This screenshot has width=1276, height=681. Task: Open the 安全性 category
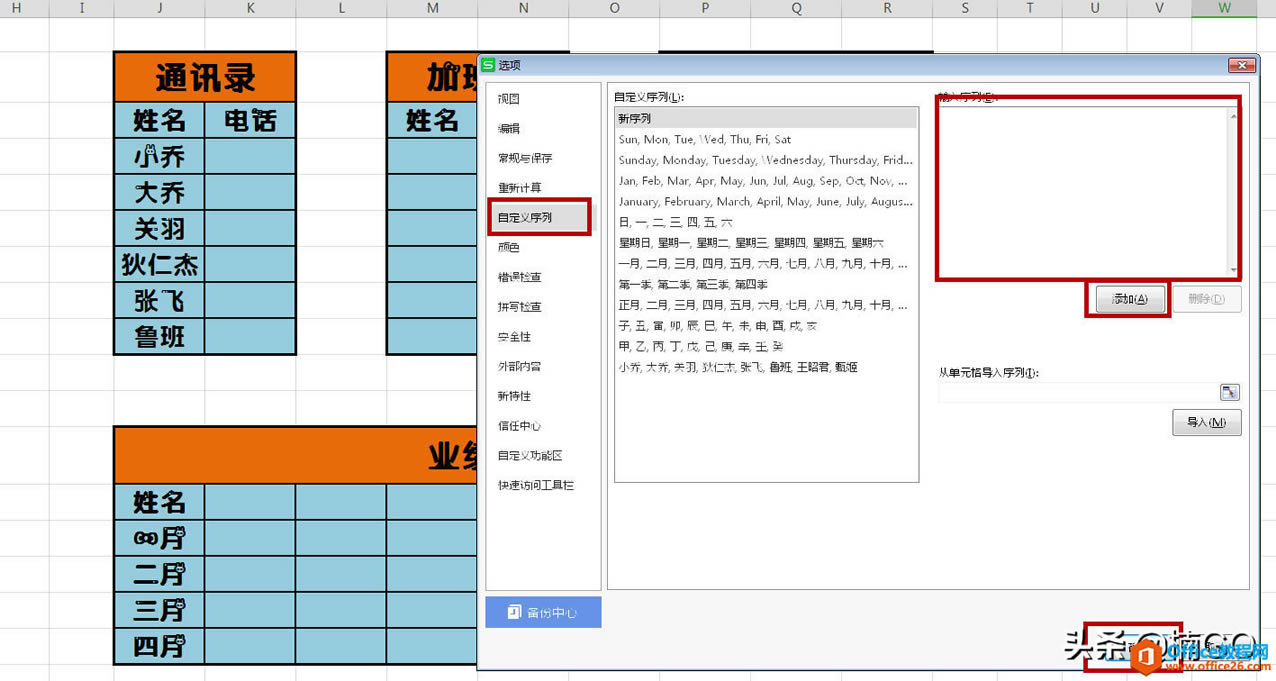(x=515, y=337)
